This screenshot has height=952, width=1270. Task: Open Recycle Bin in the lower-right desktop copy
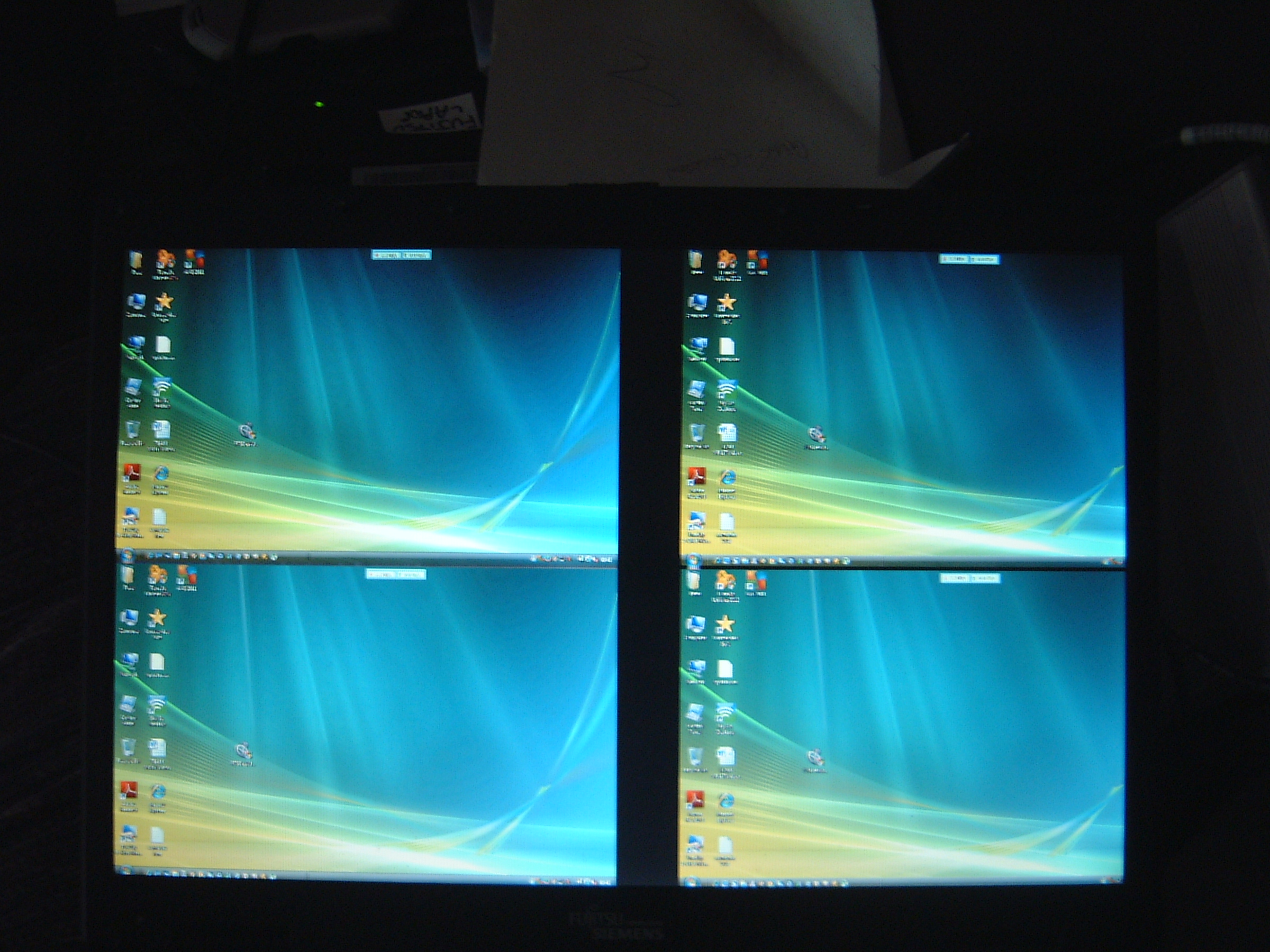pos(695,756)
